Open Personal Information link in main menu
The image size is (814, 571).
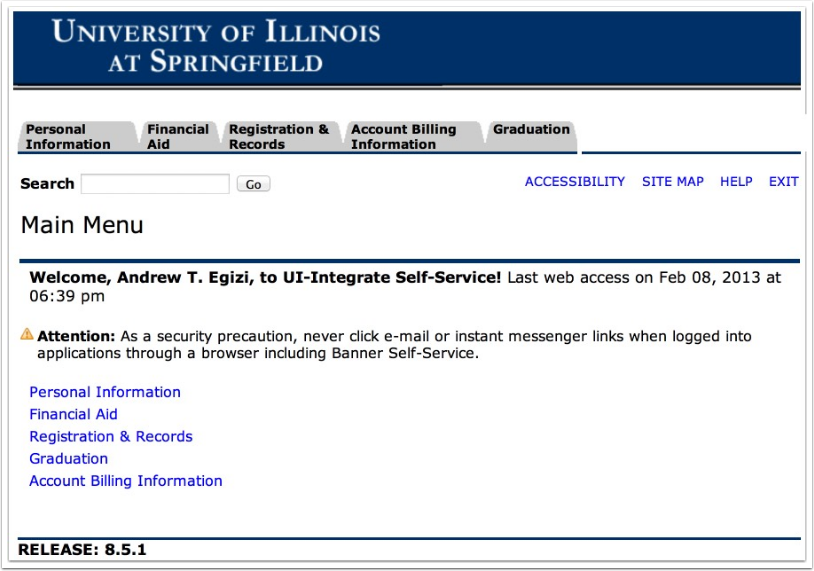pyautogui.click(x=105, y=392)
